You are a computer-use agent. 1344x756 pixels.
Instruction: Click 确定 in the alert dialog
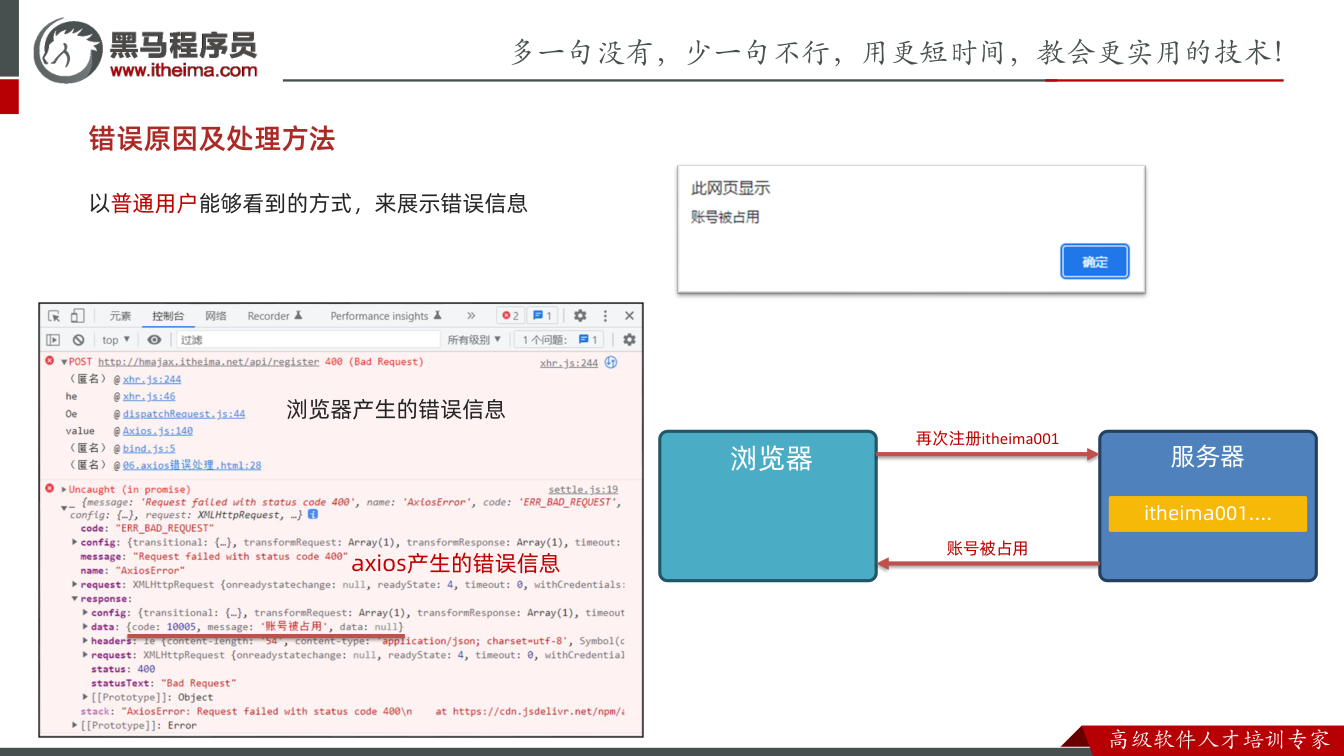click(1095, 262)
